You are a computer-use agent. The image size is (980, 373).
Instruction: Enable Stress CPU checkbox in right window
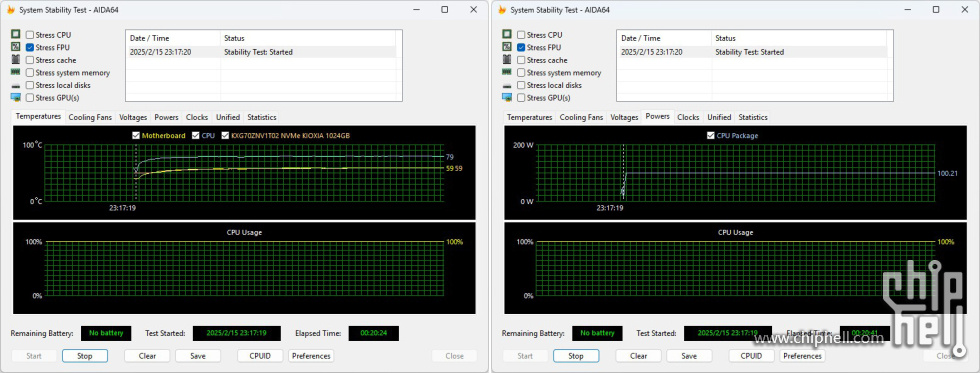point(521,35)
